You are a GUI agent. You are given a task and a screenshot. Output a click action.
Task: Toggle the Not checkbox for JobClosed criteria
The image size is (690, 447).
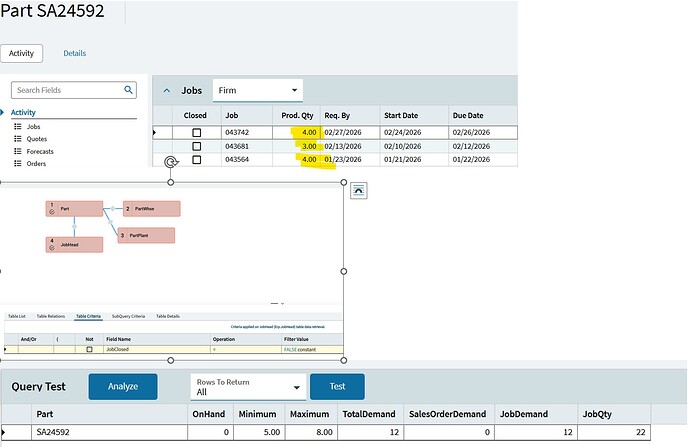(x=89, y=349)
